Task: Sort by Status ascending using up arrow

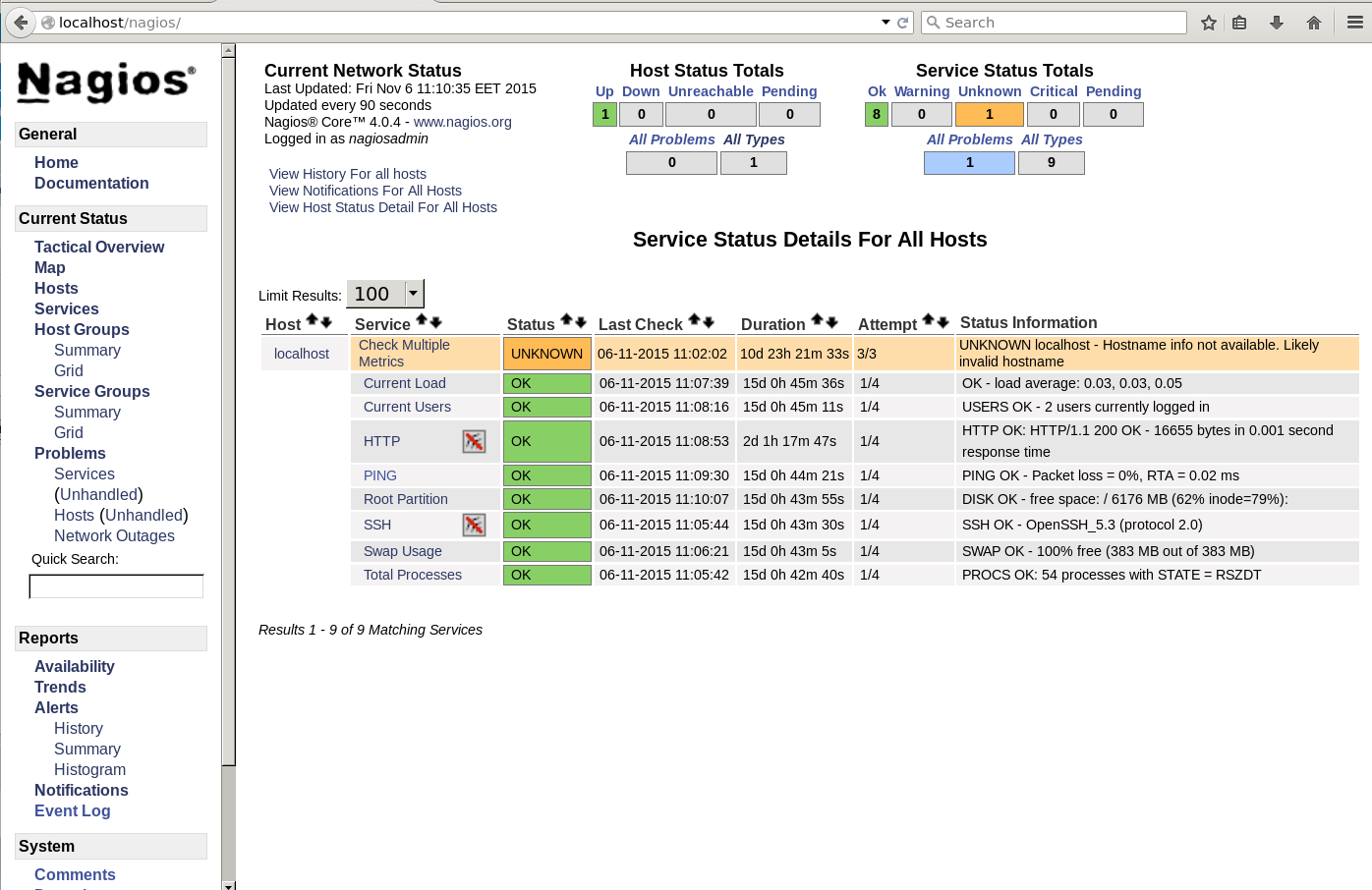Action: coord(566,321)
